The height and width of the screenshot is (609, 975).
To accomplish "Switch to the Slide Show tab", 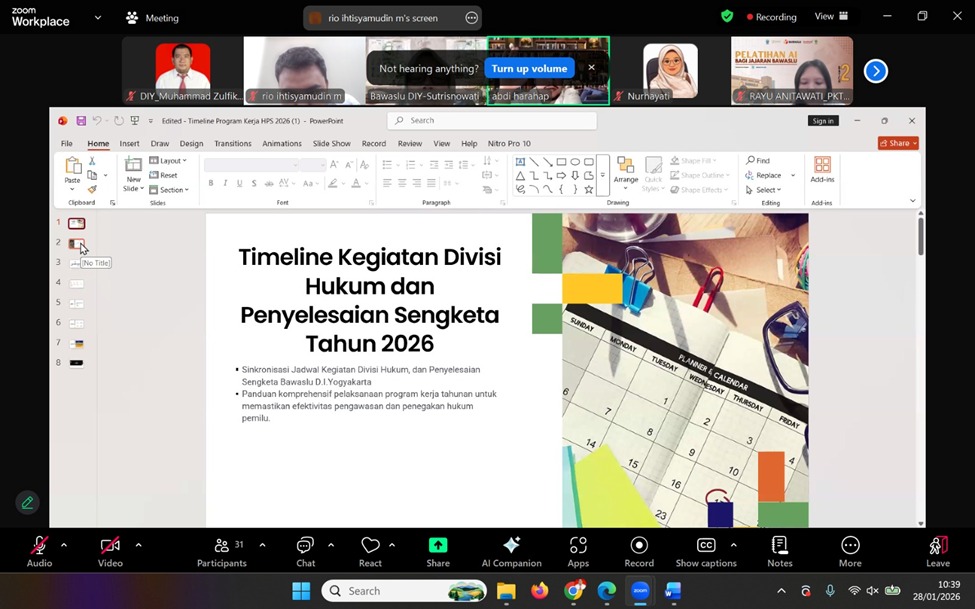I will (x=331, y=143).
